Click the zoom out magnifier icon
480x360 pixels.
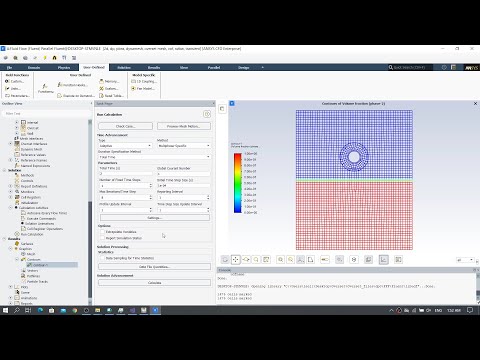click(x=291, y=260)
